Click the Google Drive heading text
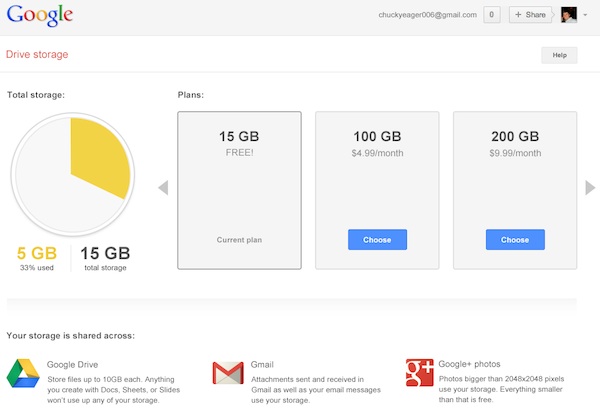This screenshot has width=600, height=408. point(72,364)
